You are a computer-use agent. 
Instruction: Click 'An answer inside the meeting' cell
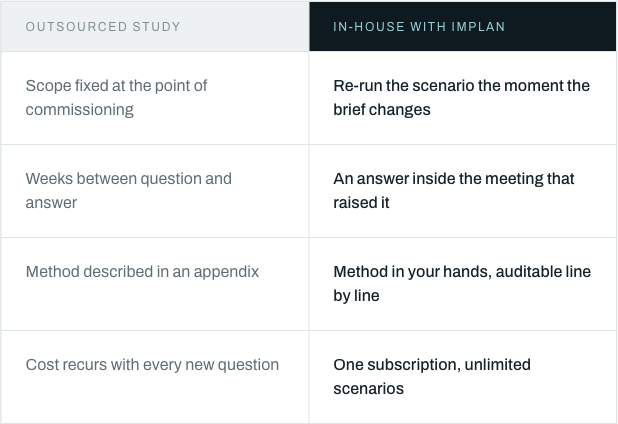(462, 191)
